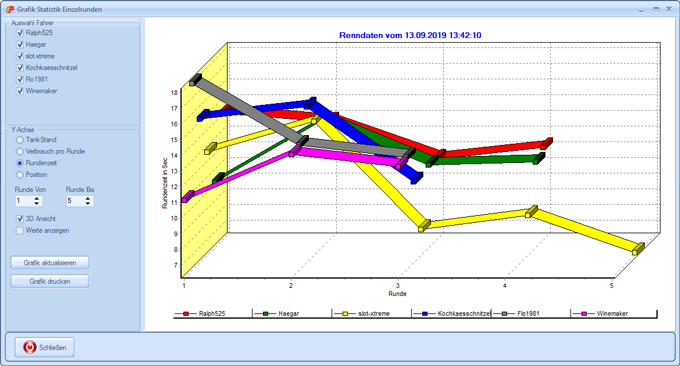Enable the Werte anzeigen checkbox
Viewport: 680px width, 366px height.
click(x=20, y=230)
